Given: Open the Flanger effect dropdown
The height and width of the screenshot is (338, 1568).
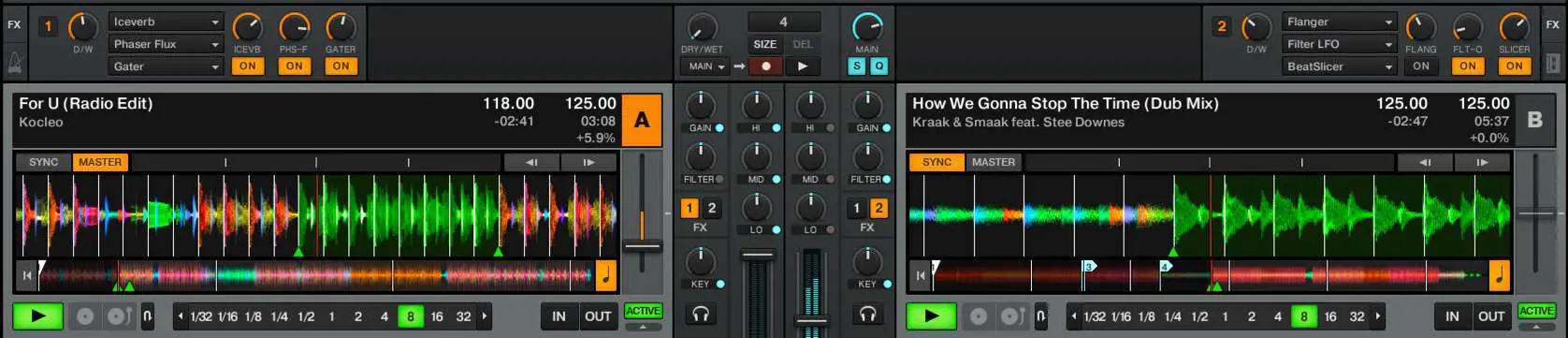Looking at the screenshot, I should [1340, 22].
